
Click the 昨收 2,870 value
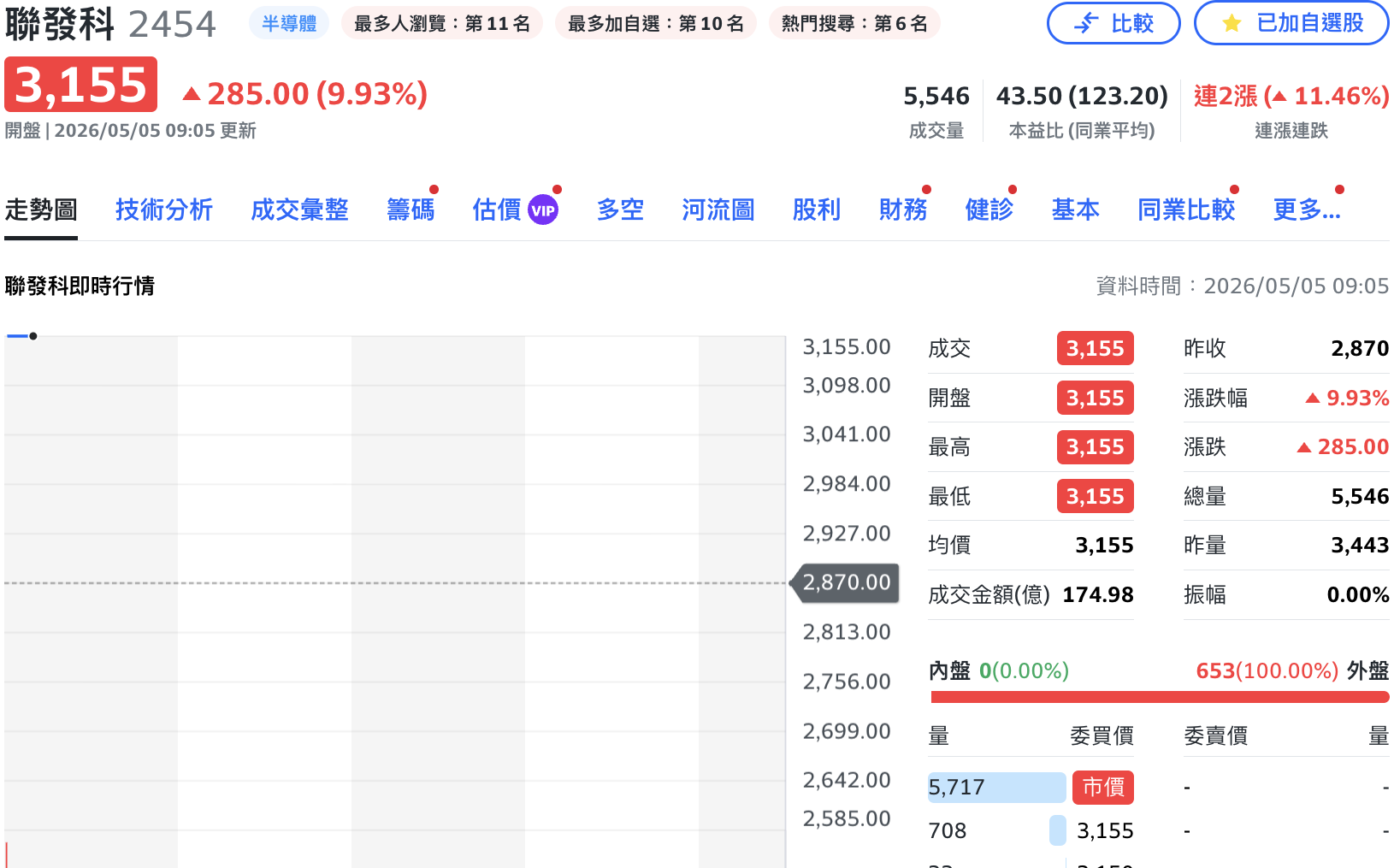pyautogui.click(x=1360, y=348)
